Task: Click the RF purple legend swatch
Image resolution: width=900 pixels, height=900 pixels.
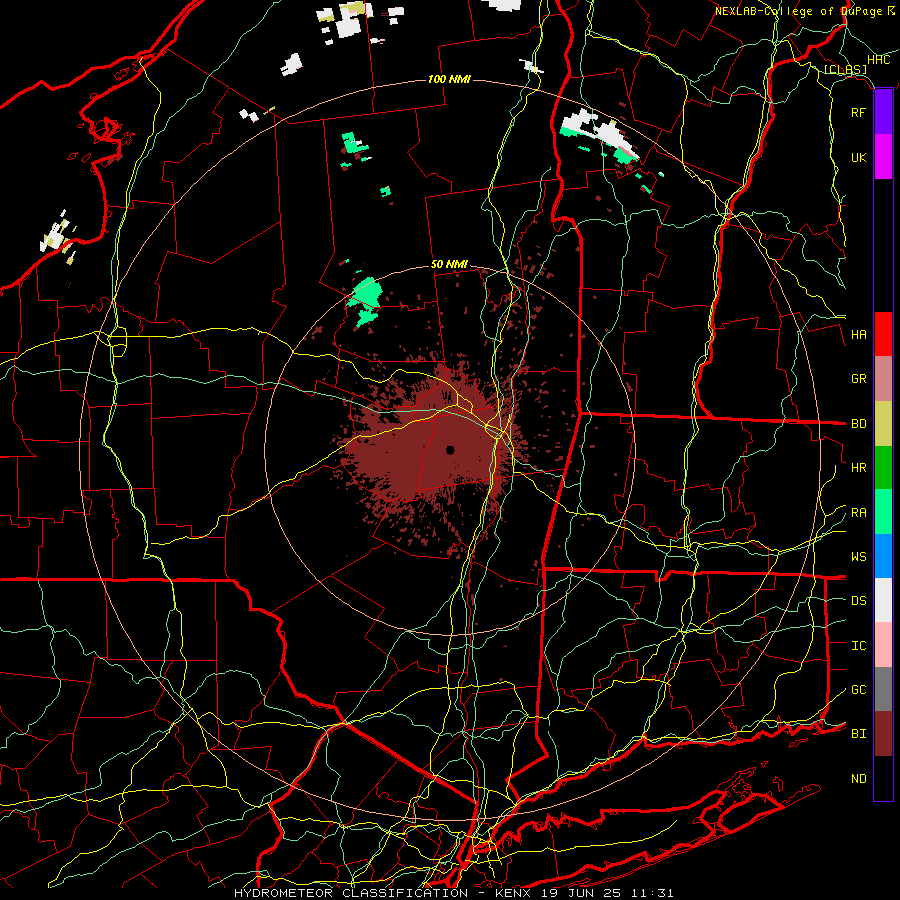Action: (x=883, y=112)
